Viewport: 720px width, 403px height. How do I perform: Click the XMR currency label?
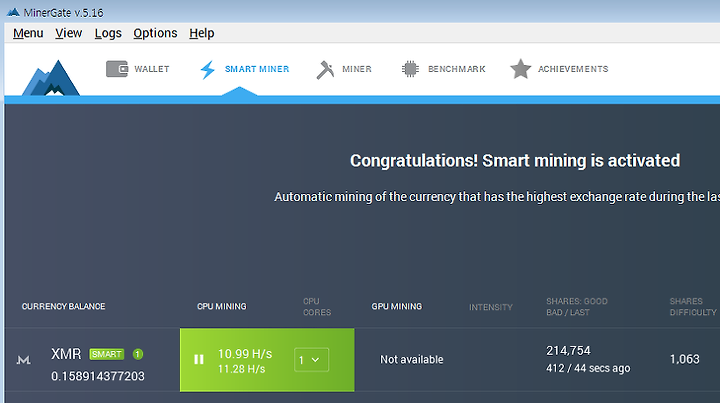[x=66, y=354]
